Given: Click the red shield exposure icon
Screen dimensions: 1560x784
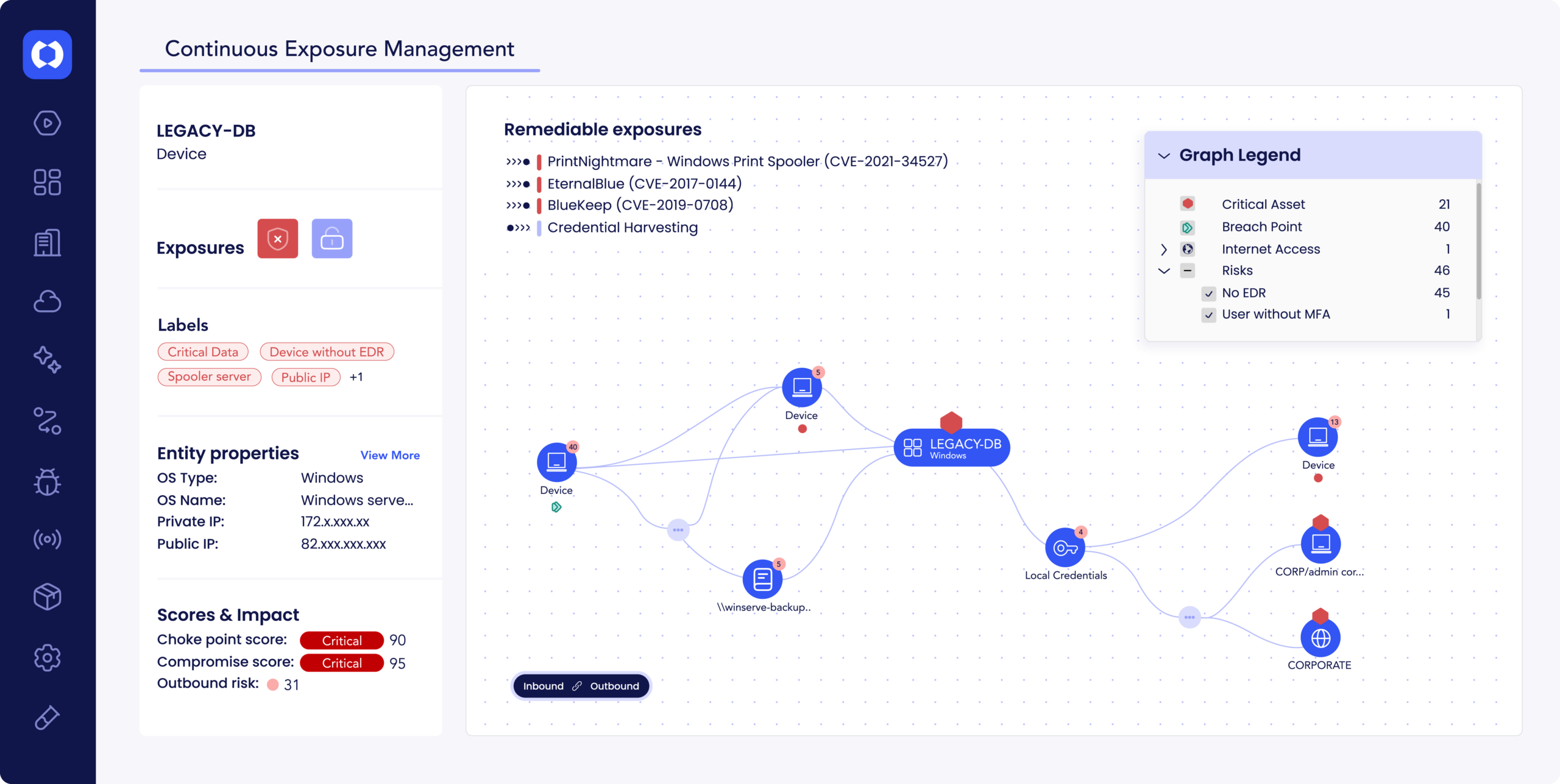Looking at the screenshot, I should tap(277, 239).
